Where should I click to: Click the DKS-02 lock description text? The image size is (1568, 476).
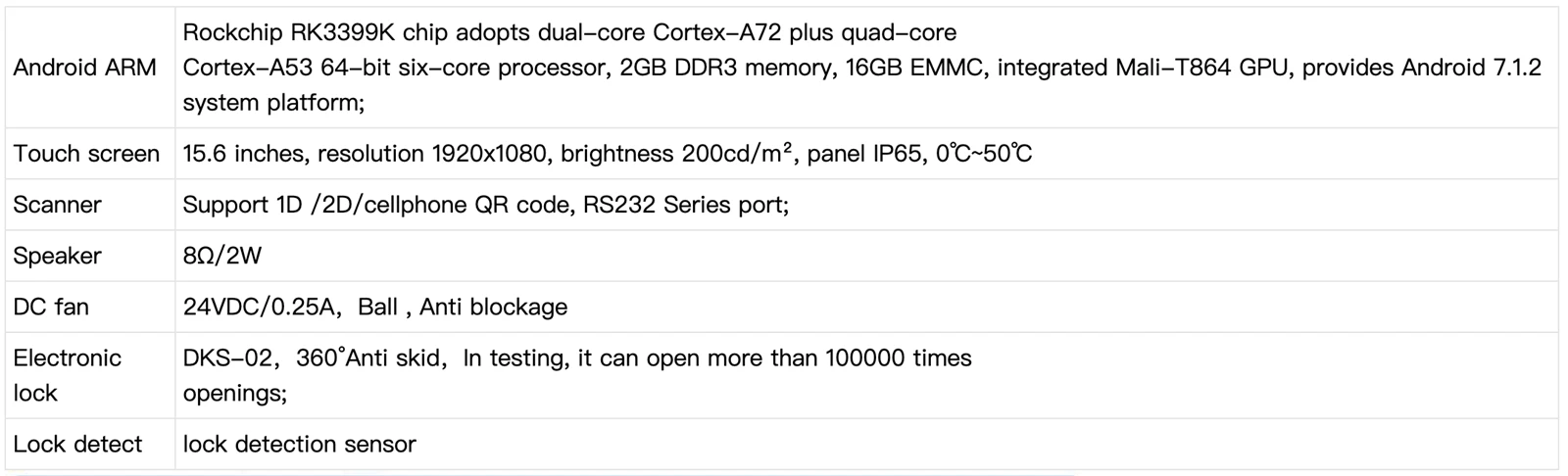pyautogui.click(x=577, y=375)
